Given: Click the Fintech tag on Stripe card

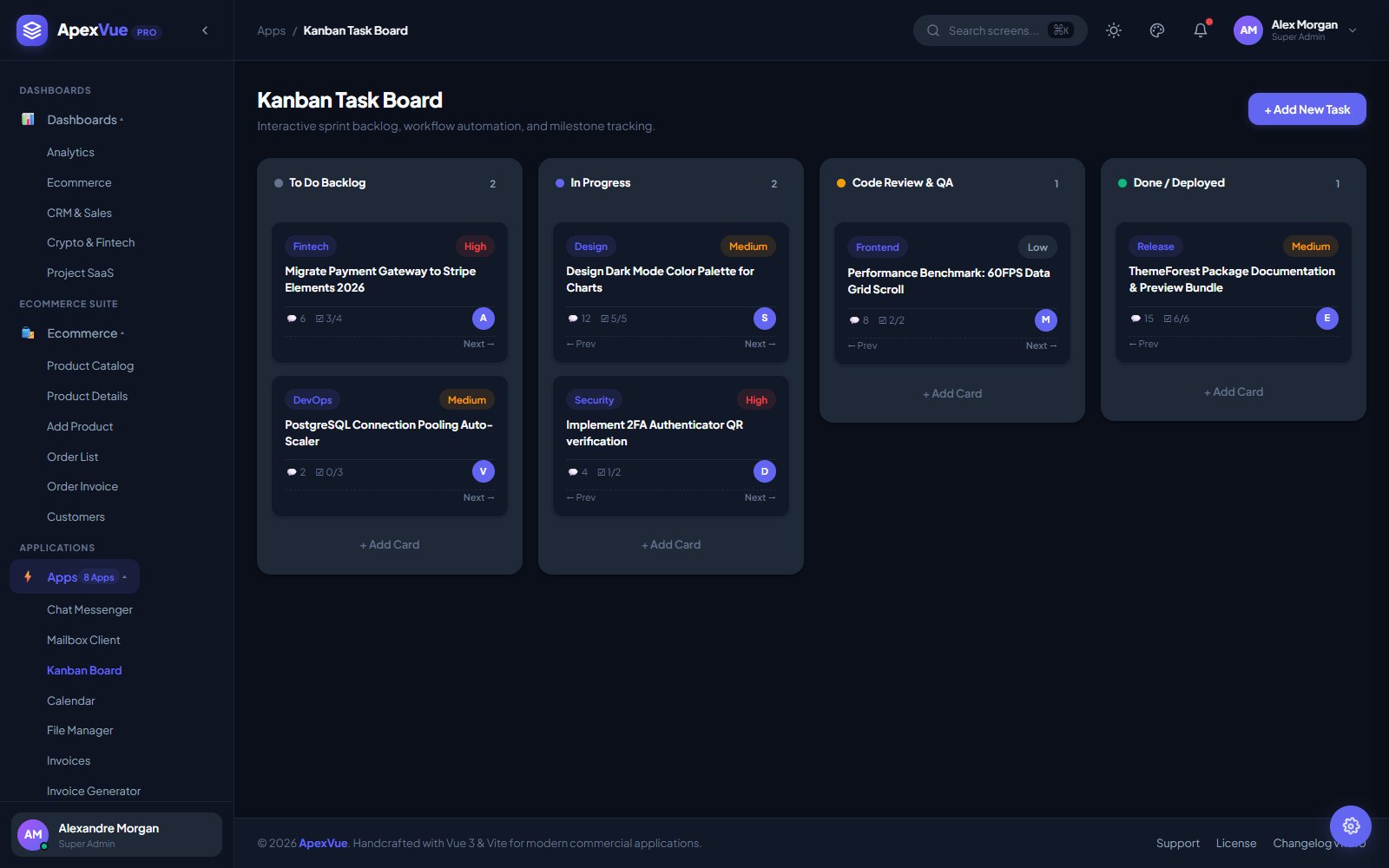Looking at the screenshot, I should point(311,247).
